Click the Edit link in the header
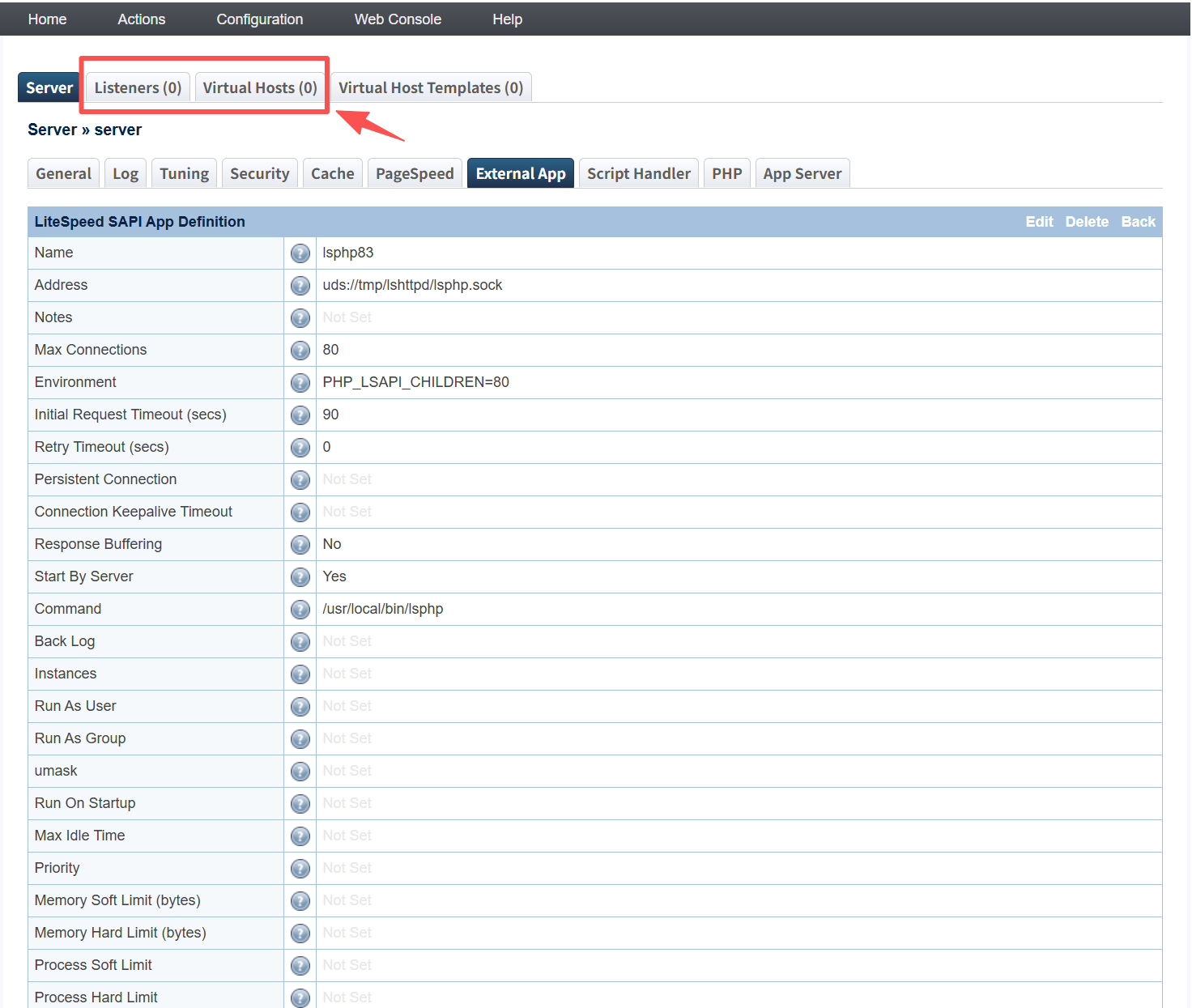The height and width of the screenshot is (1008, 1192). pos(1039,222)
